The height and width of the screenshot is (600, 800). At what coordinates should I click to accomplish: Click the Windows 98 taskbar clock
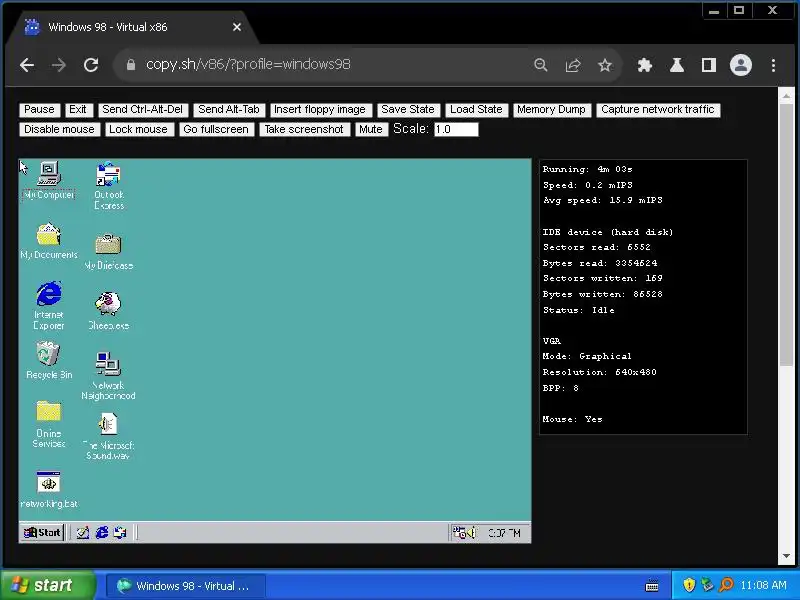pyautogui.click(x=504, y=533)
